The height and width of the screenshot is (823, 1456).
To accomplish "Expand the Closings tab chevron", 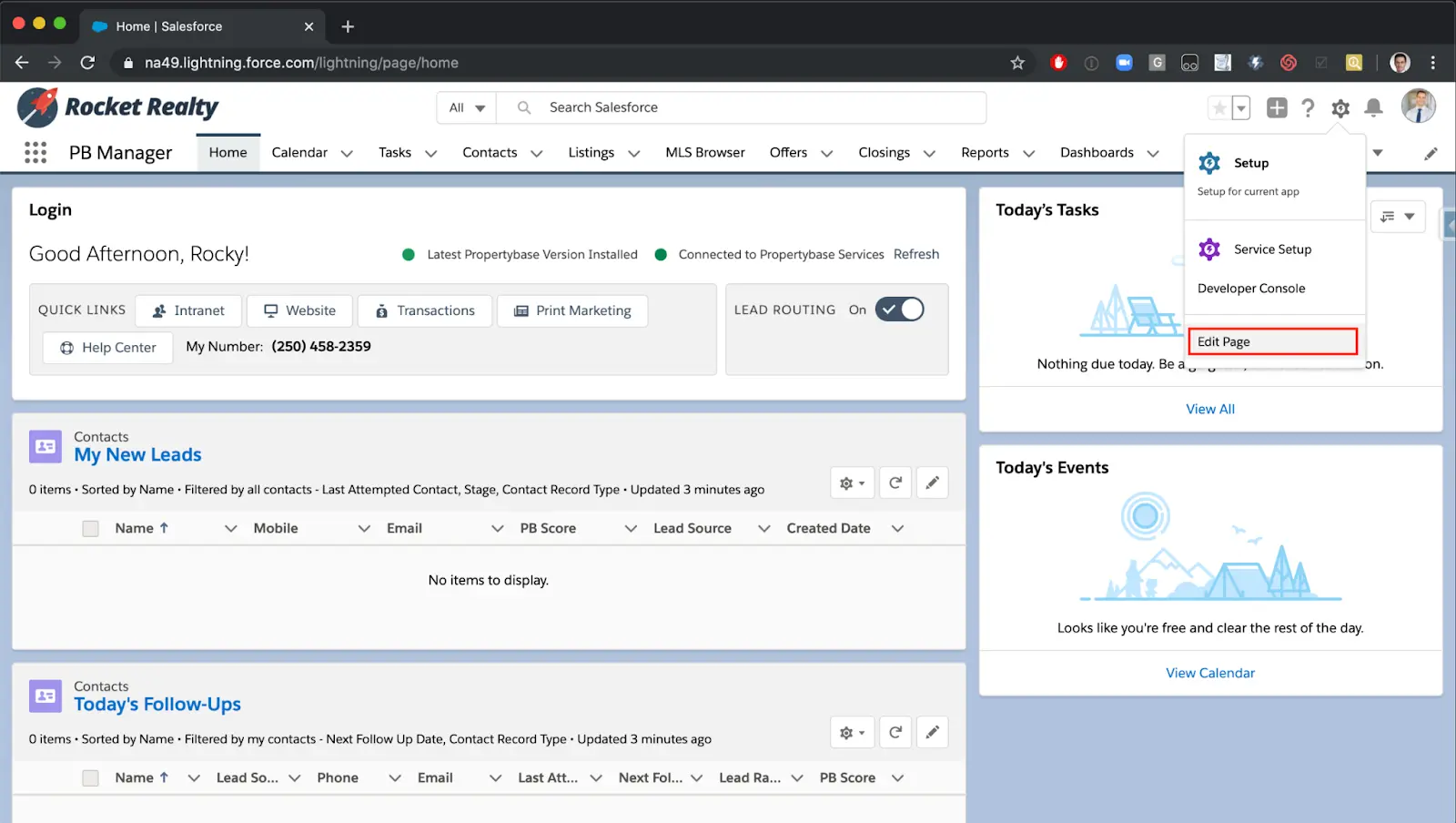I will click(x=929, y=154).
